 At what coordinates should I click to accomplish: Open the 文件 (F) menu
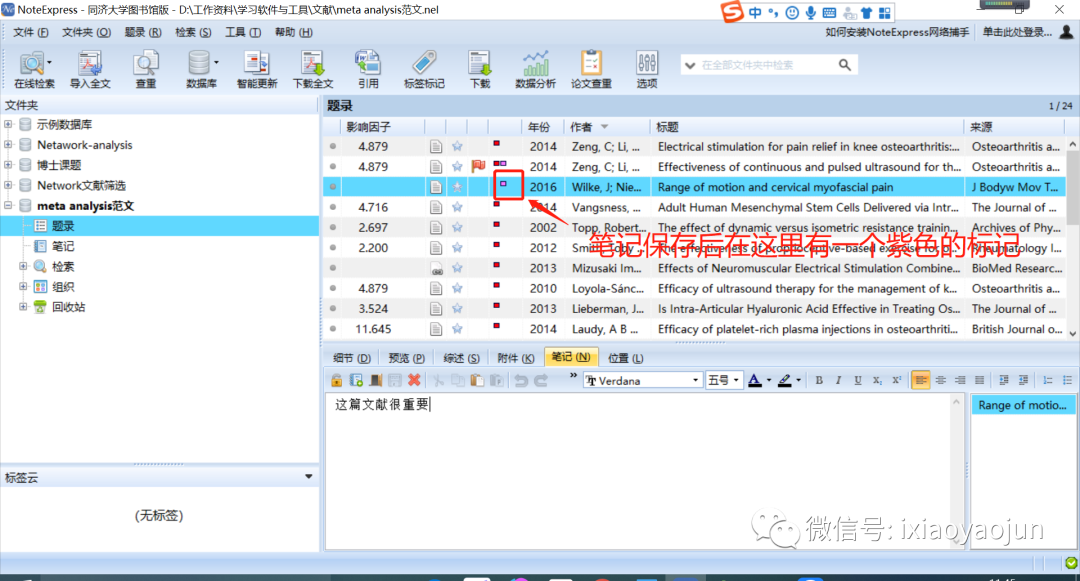click(x=31, y=32)
